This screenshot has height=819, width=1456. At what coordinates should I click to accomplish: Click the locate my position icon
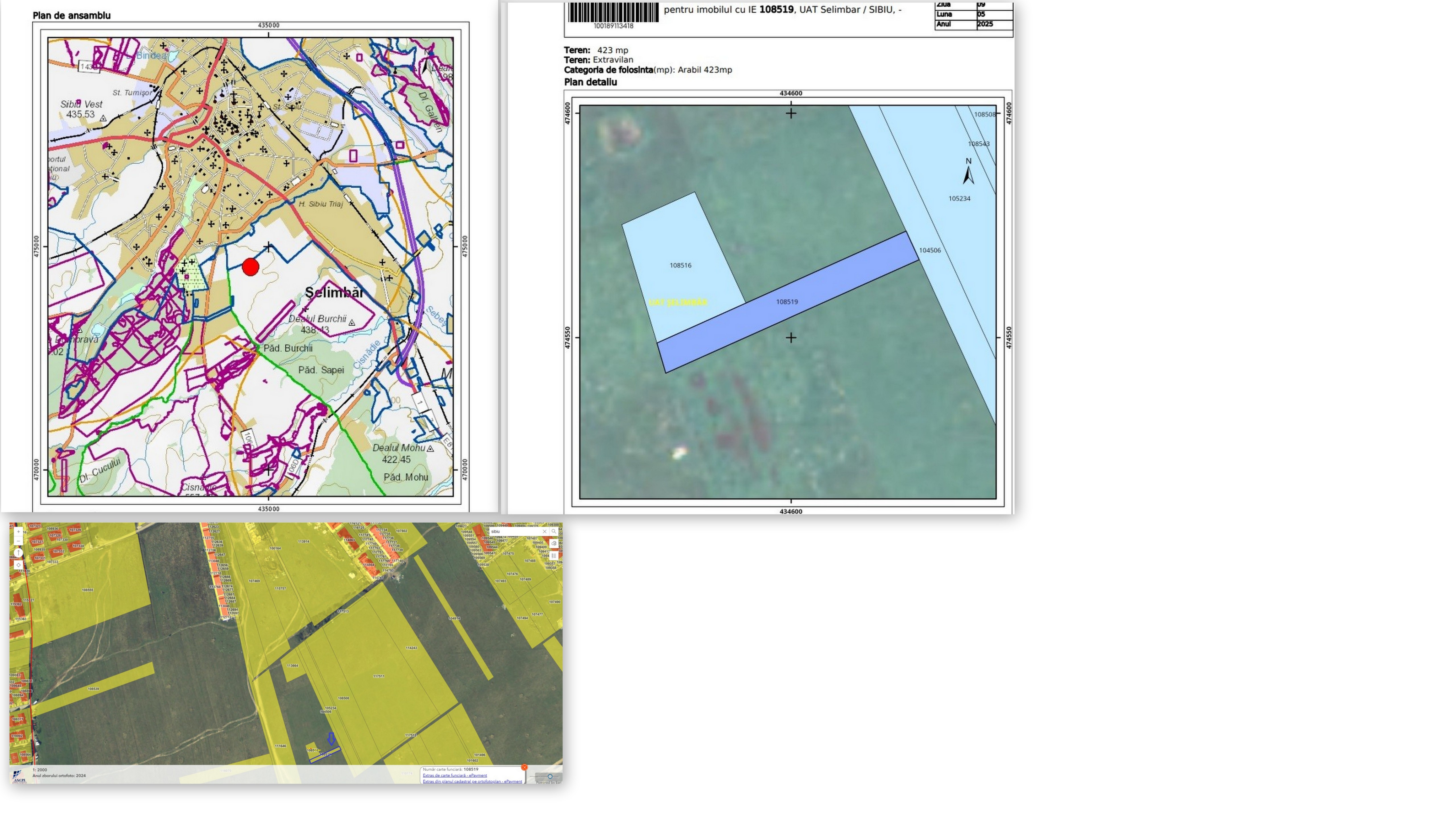(19, 565)
